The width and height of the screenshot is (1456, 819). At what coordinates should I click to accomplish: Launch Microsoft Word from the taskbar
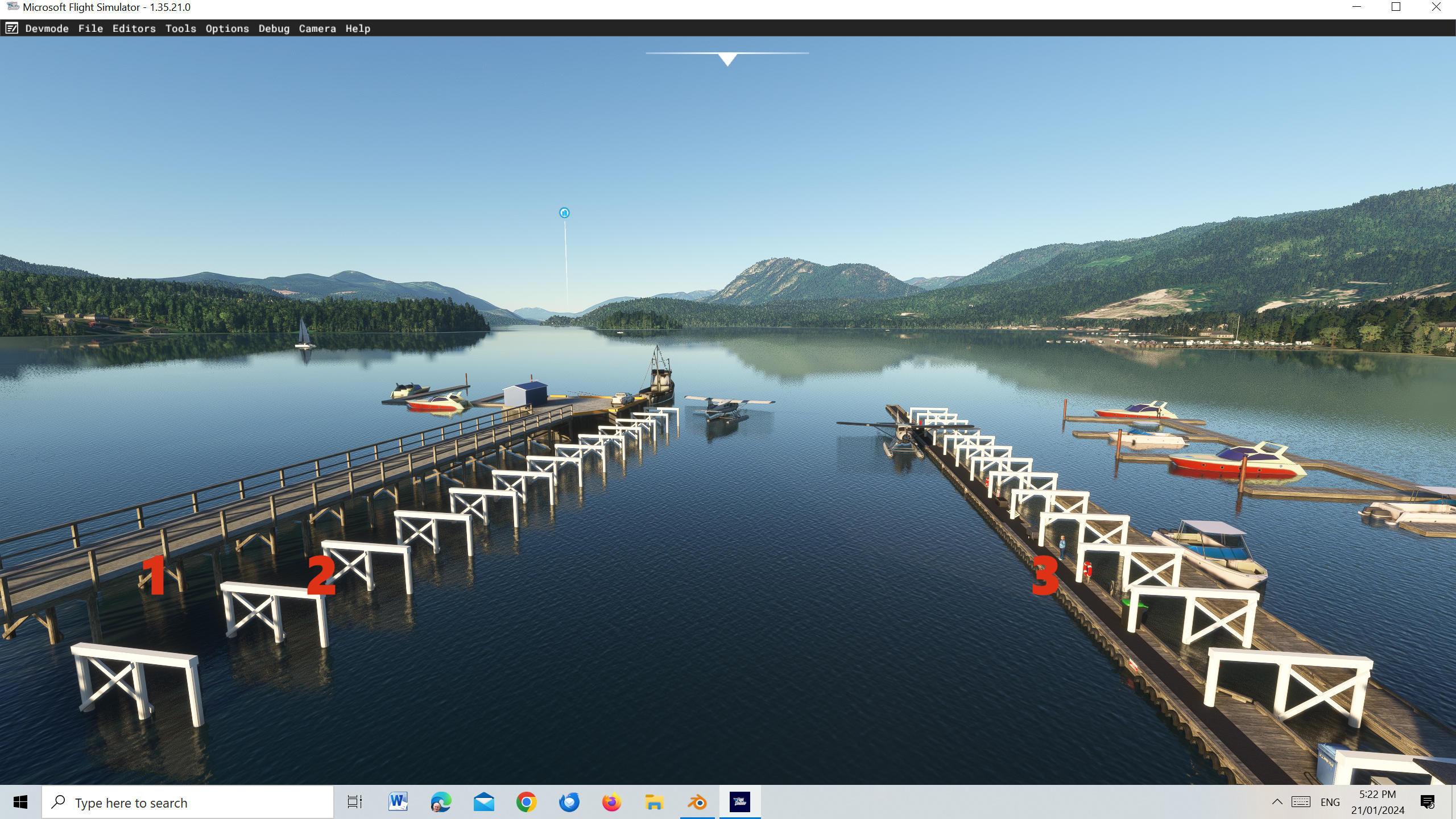pyautogui.click(x=398, y=803)
